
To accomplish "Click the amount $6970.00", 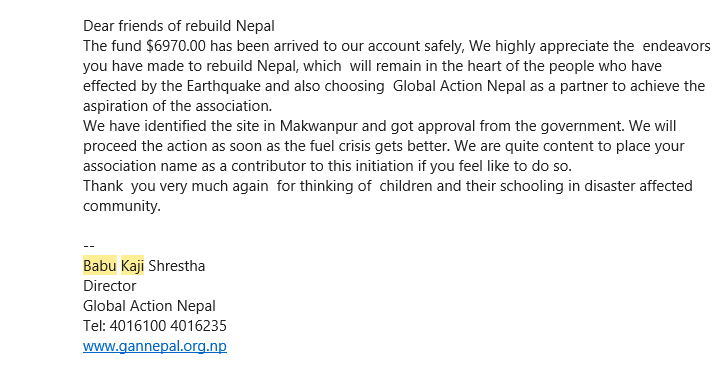I will click(176, 46).
